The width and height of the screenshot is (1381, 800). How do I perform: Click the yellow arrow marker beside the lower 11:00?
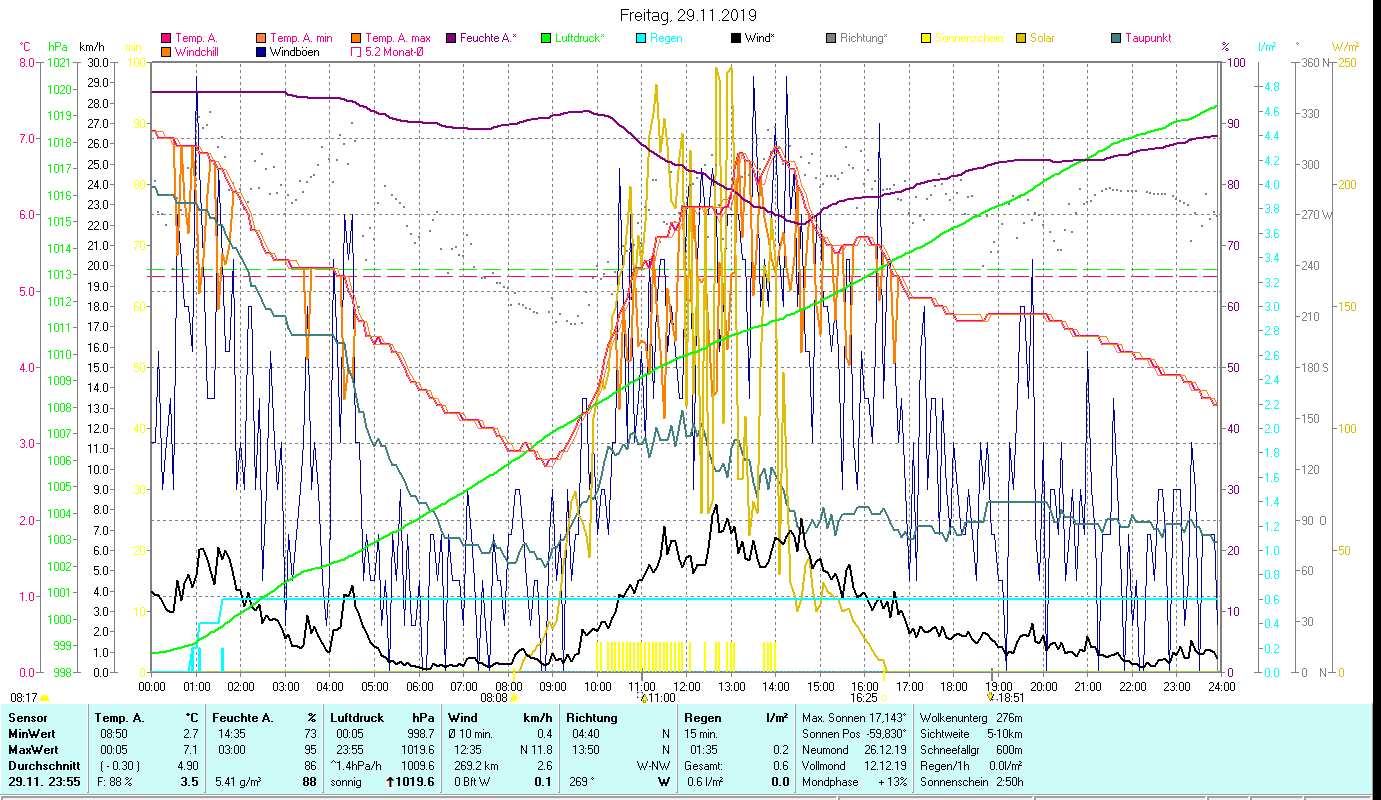pos(644,697)
